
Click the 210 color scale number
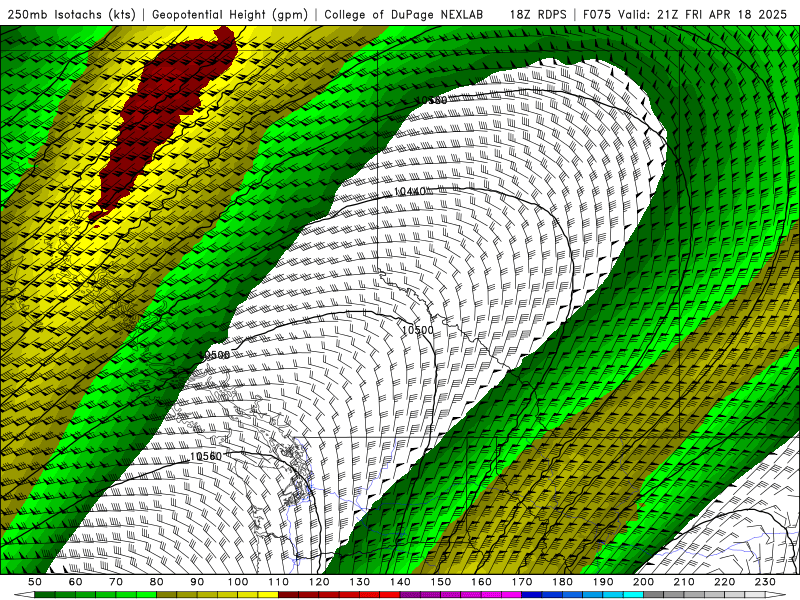[684, 582]
